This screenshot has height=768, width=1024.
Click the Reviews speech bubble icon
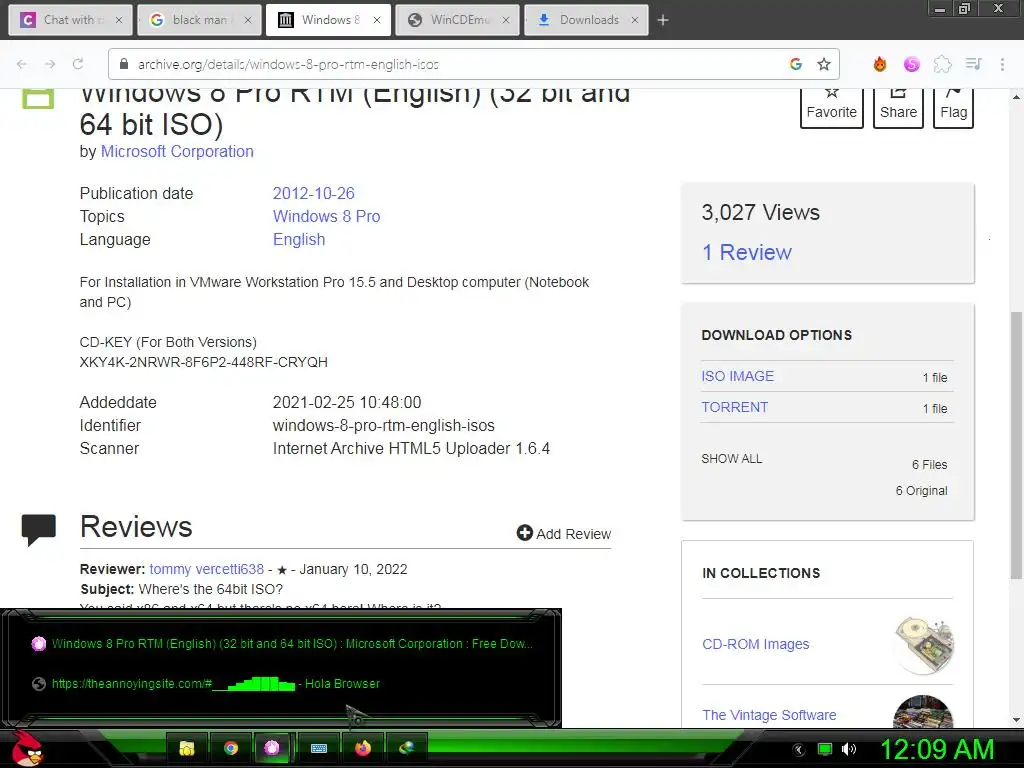39,530
